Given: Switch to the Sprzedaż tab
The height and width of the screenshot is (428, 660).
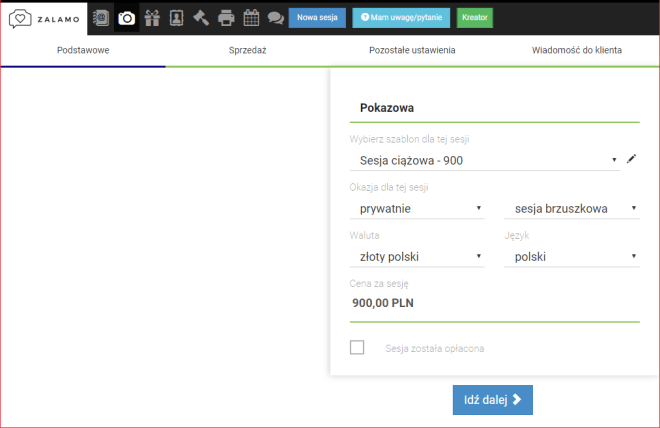Looking at the screenshot, I should [x=247, y=49].
